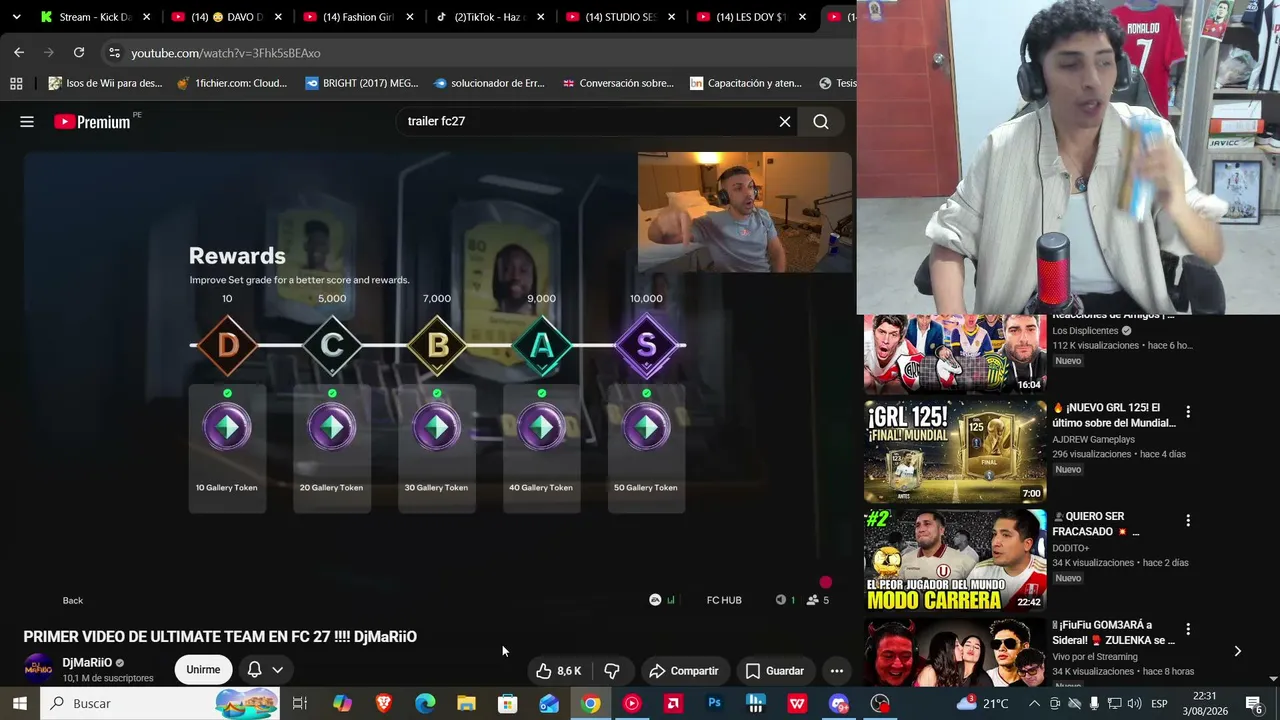Run the YouTube search with the magnifier button
Viewport: 1280px width, 720px height.
[x=821, y=122]
